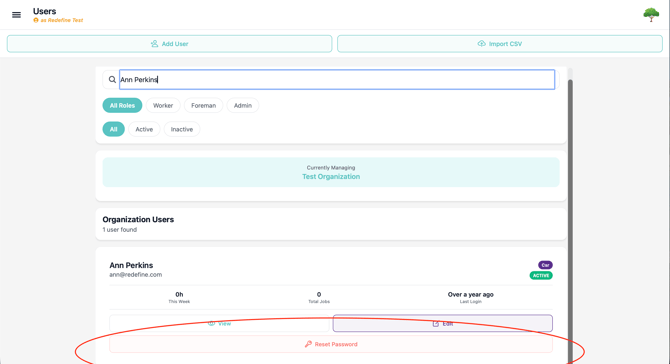Click the Ann Perkins user name
The image size is (670, 364).
pyautogui.click(x=131, y=265)
